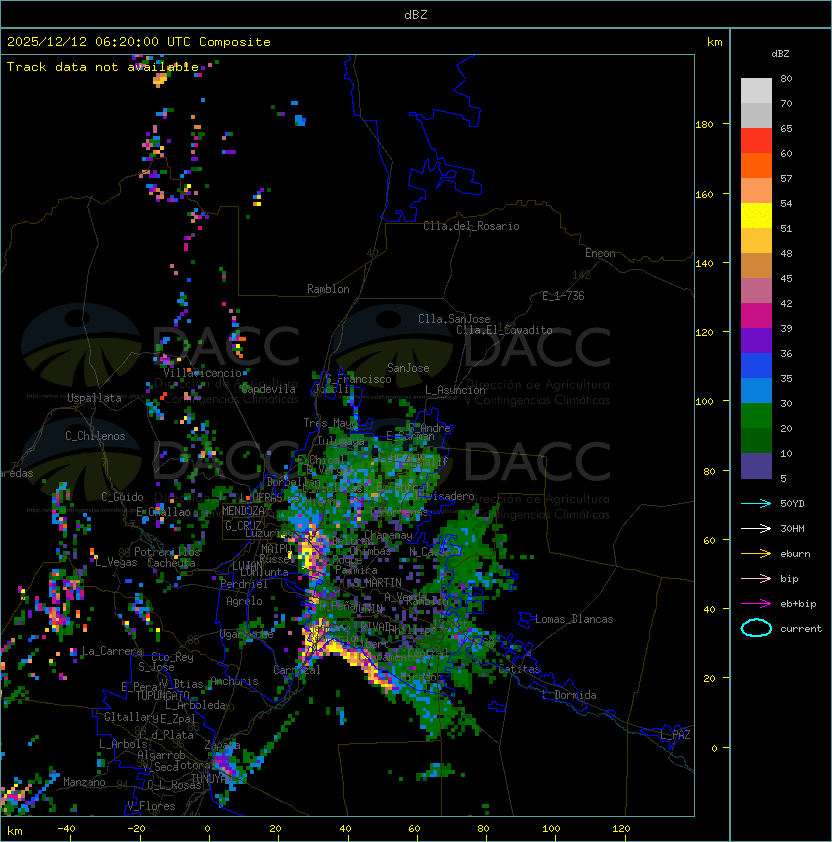Click the Agrelo place label

[x=244, y=601]
